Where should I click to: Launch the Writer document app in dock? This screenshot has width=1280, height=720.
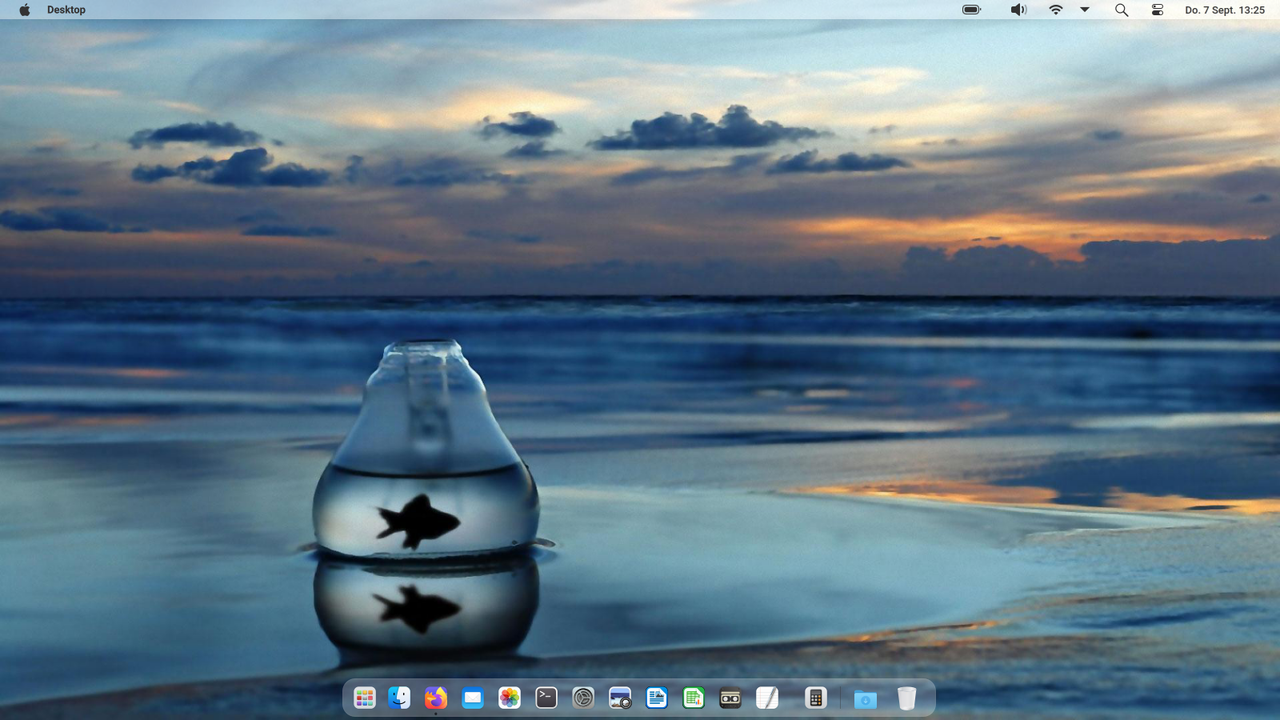pos(656,698)
